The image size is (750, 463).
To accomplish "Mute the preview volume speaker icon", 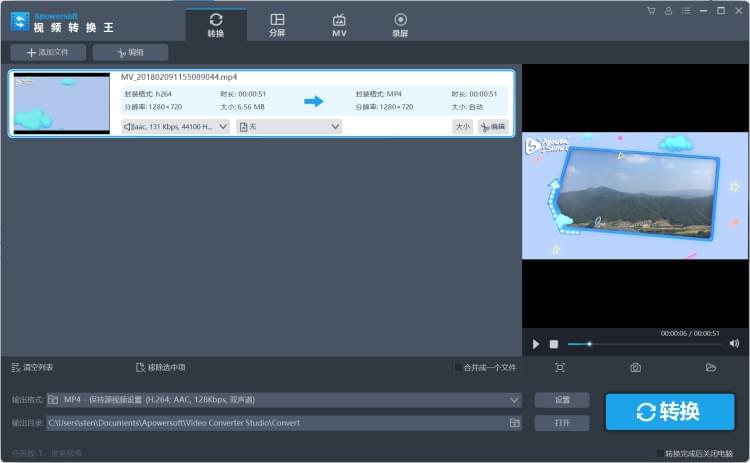I will (734, 343).
